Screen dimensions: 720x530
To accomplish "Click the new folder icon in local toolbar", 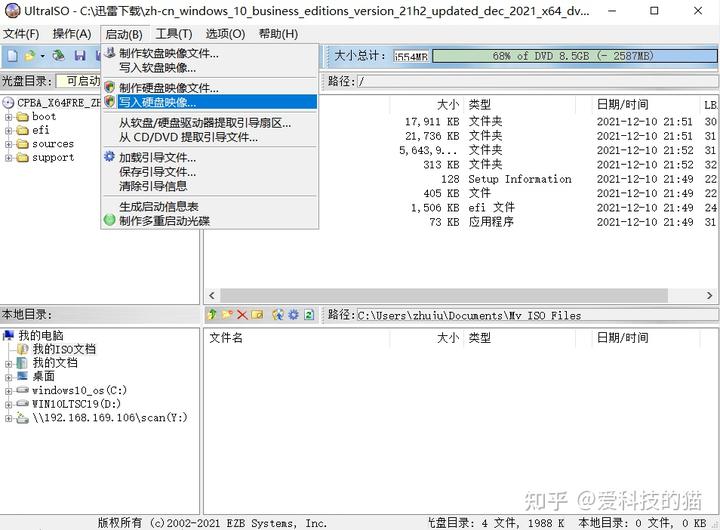I will pos(227,314).
